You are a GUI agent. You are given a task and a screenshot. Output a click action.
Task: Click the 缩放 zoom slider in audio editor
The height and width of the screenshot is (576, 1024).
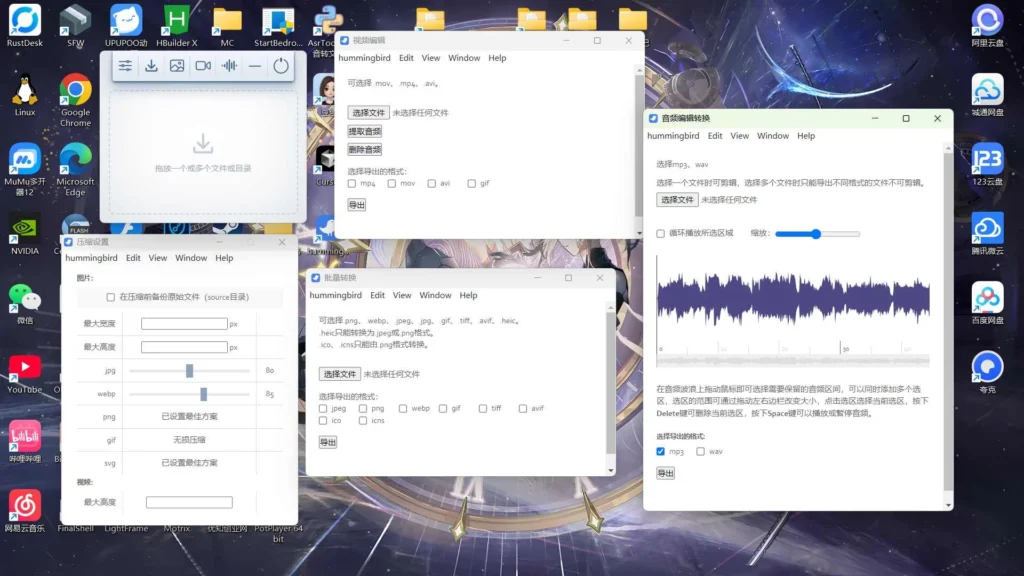pyautogui.click(x=818, y=234)
